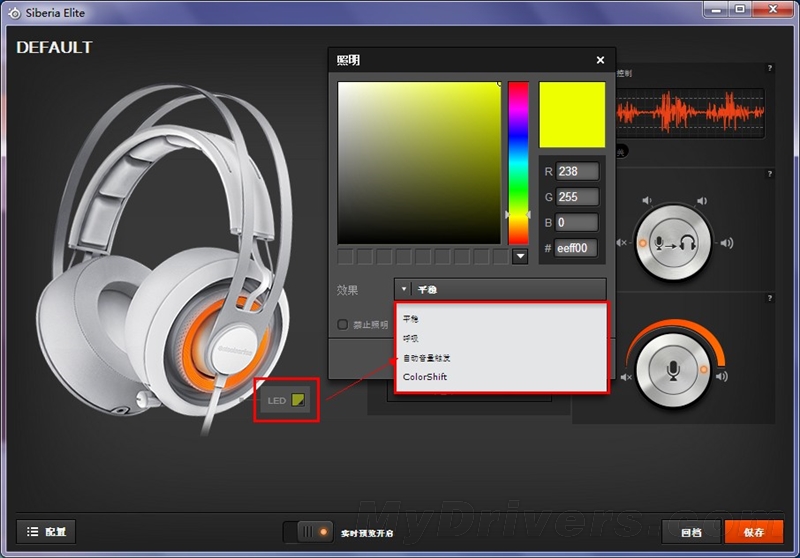Mute the microphone via left mute icon
The height and width of the screenshot is (558, 800).
coord(626,377)
